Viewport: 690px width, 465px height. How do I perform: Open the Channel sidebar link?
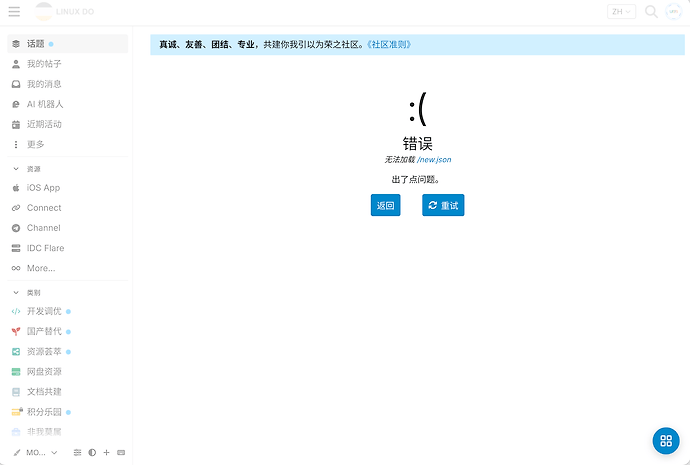coord(67,228)
